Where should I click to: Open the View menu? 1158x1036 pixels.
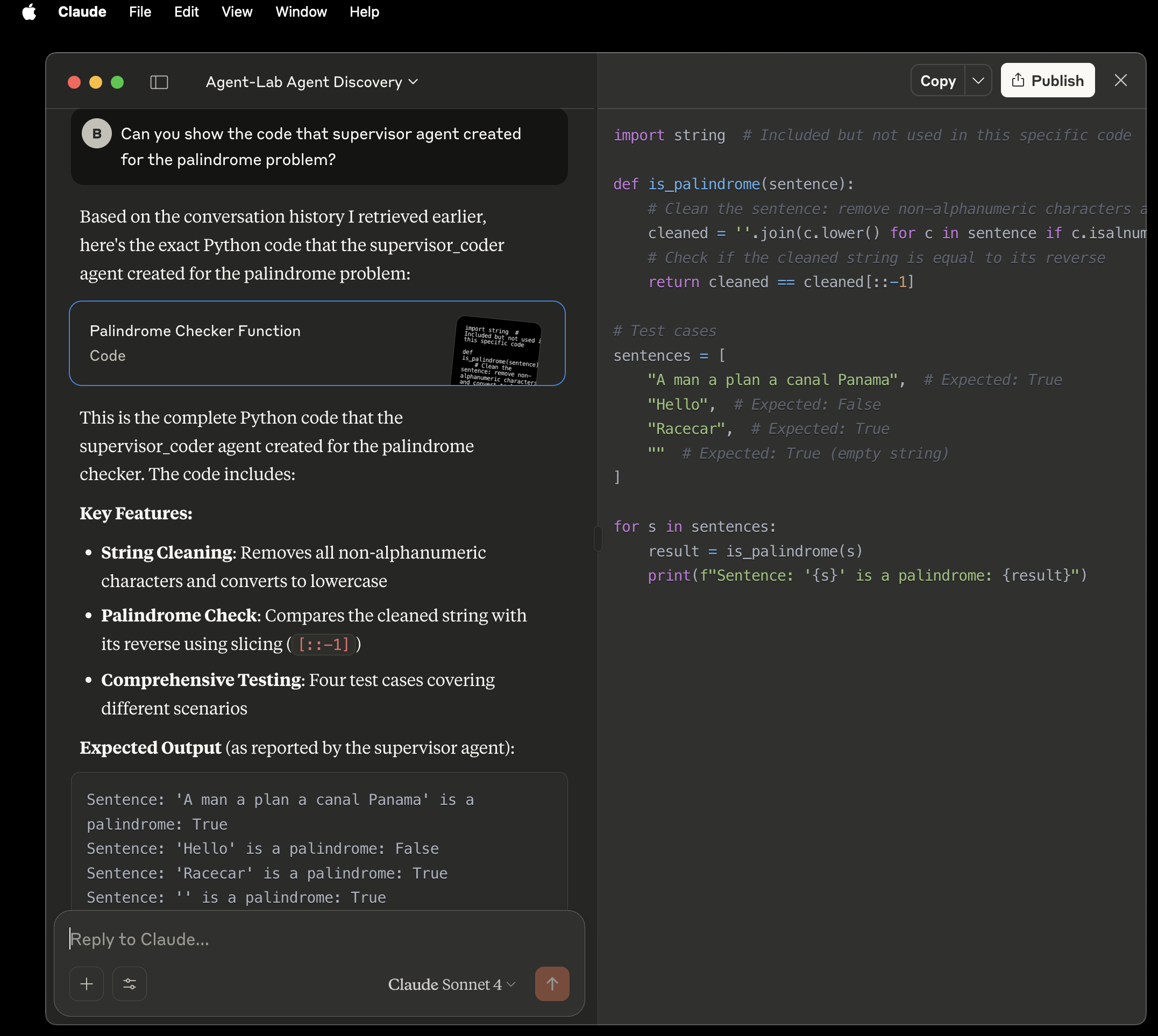click(x=237, y=12)
